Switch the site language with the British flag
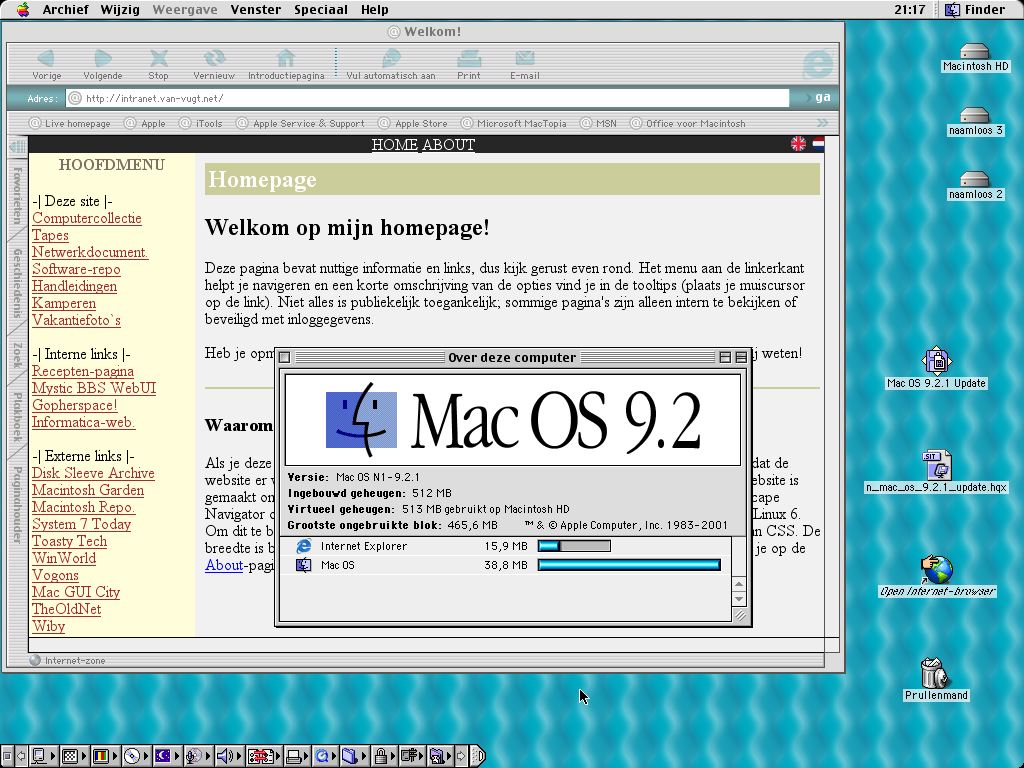This screenshot has height=768, width=1024. (x=798, y=144)
